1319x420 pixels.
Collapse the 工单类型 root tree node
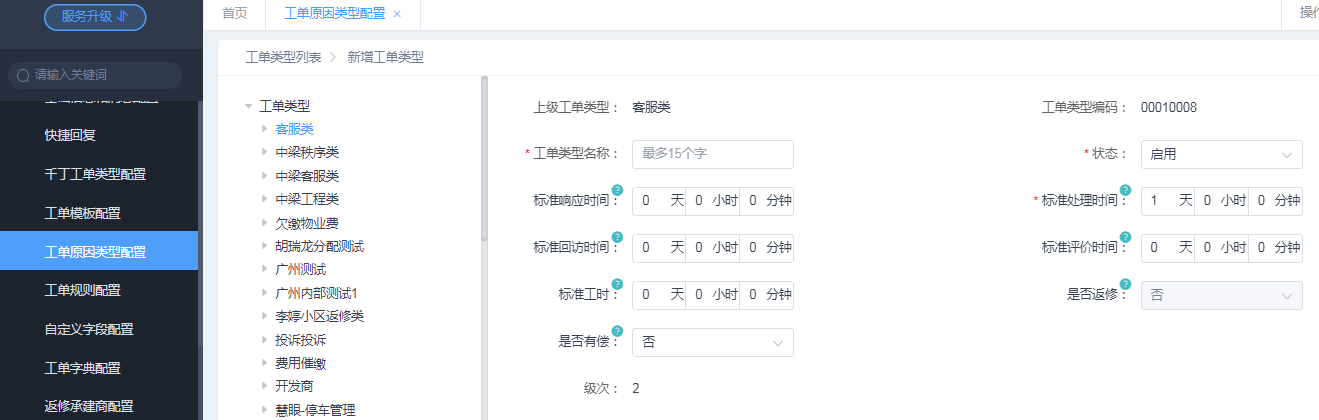(247, 105)
